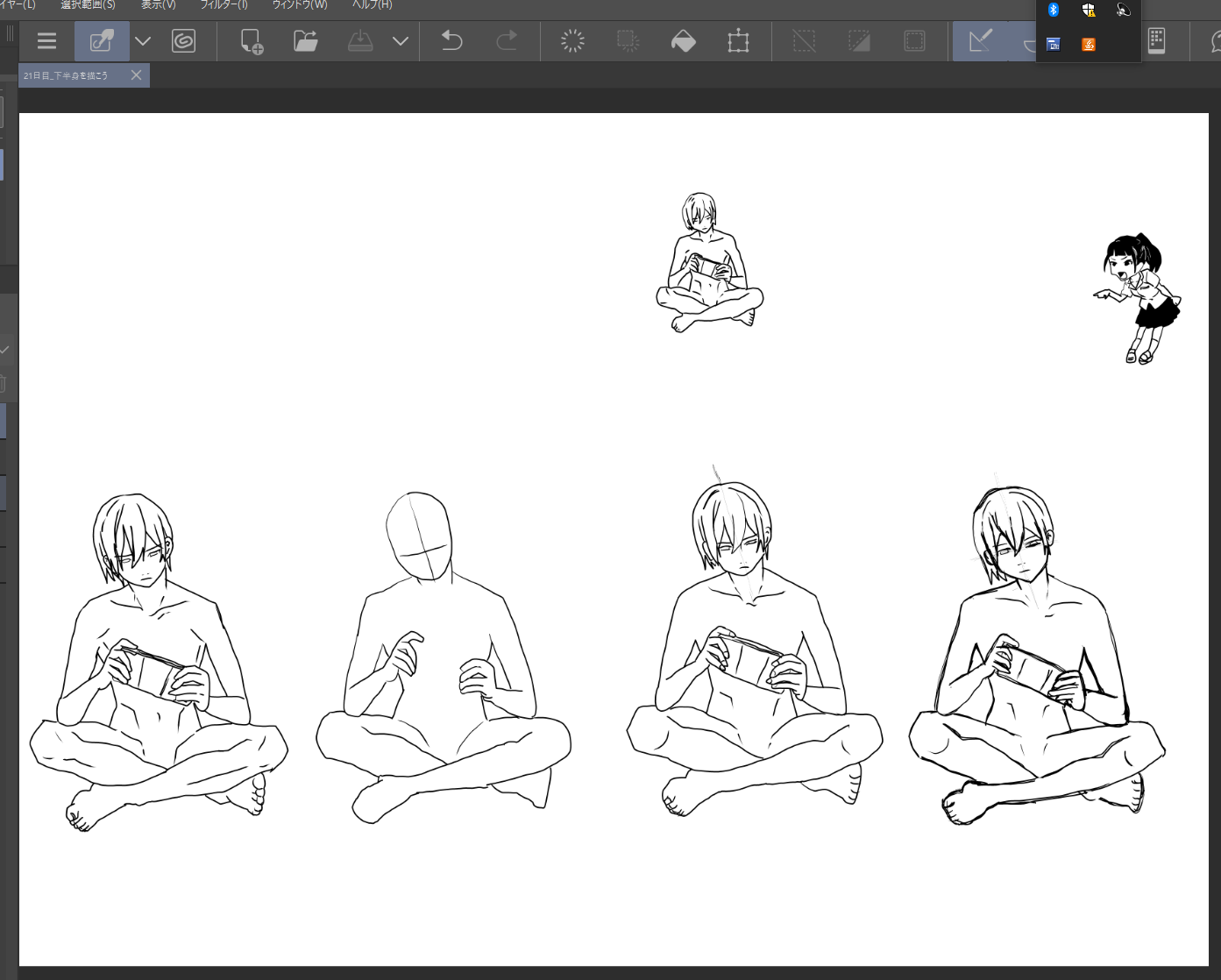The image size is (1221, 980).
Task: Select the 21日目_下半身を描こう canvas tab
Action: 67,76
